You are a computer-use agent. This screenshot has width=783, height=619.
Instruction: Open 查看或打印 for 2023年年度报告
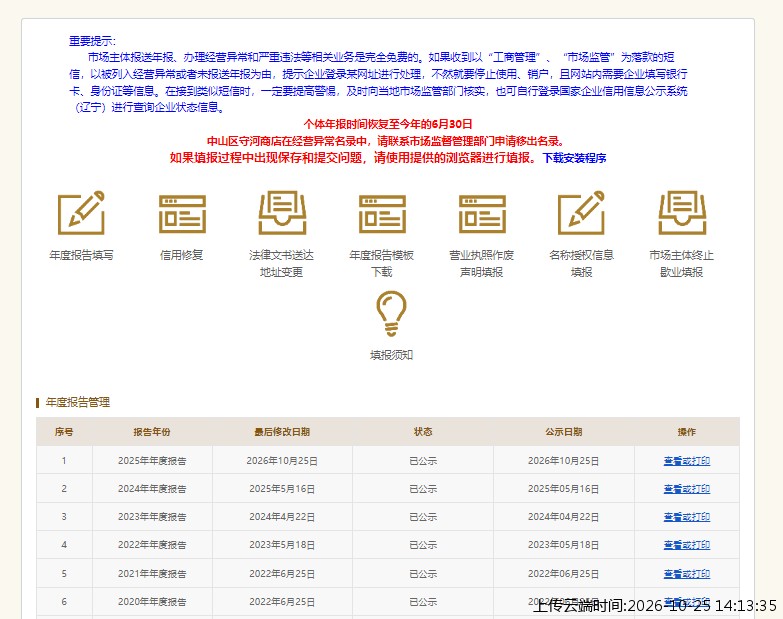click(x=687, y=517)
